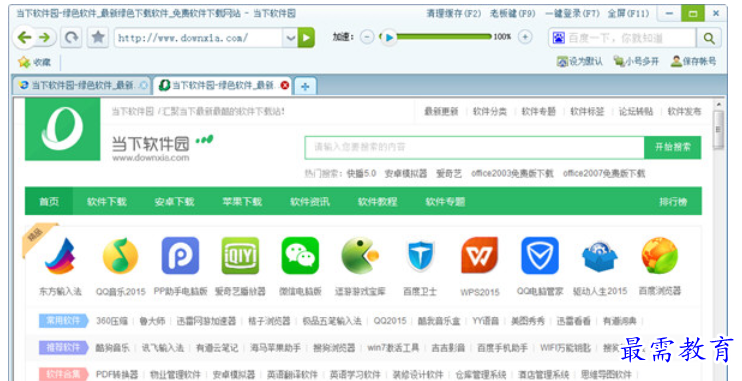
Task: Open the 论坛转贴 top link
Action: coord(636,111)
